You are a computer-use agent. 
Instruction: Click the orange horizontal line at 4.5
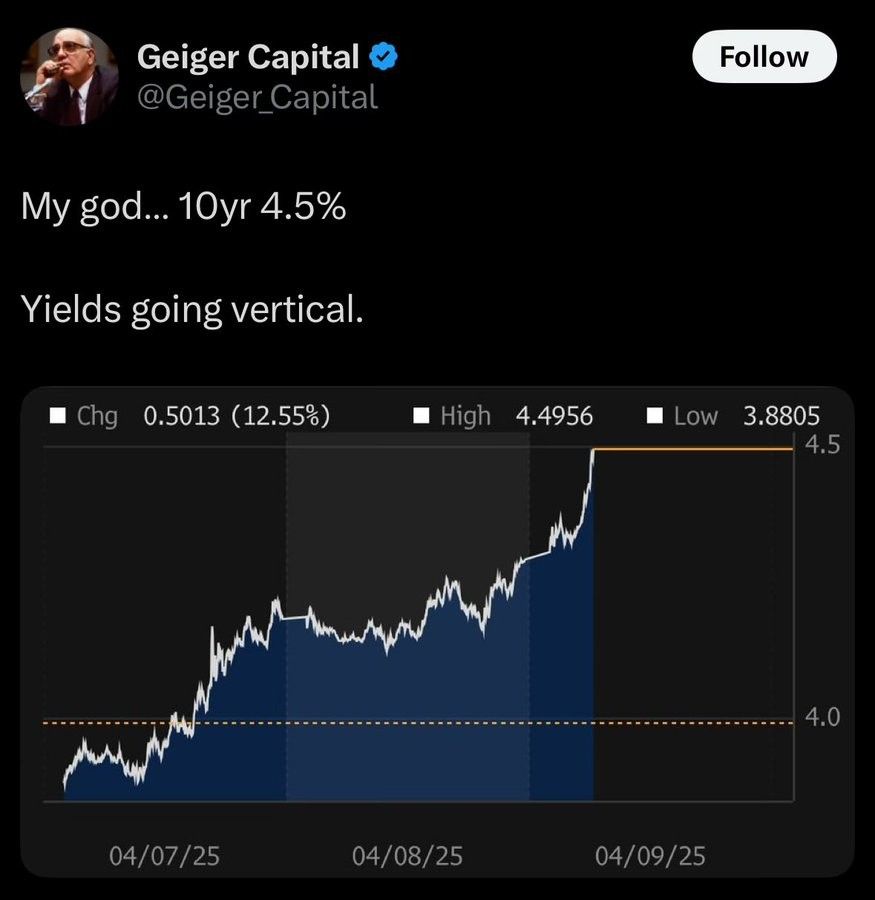693,449
